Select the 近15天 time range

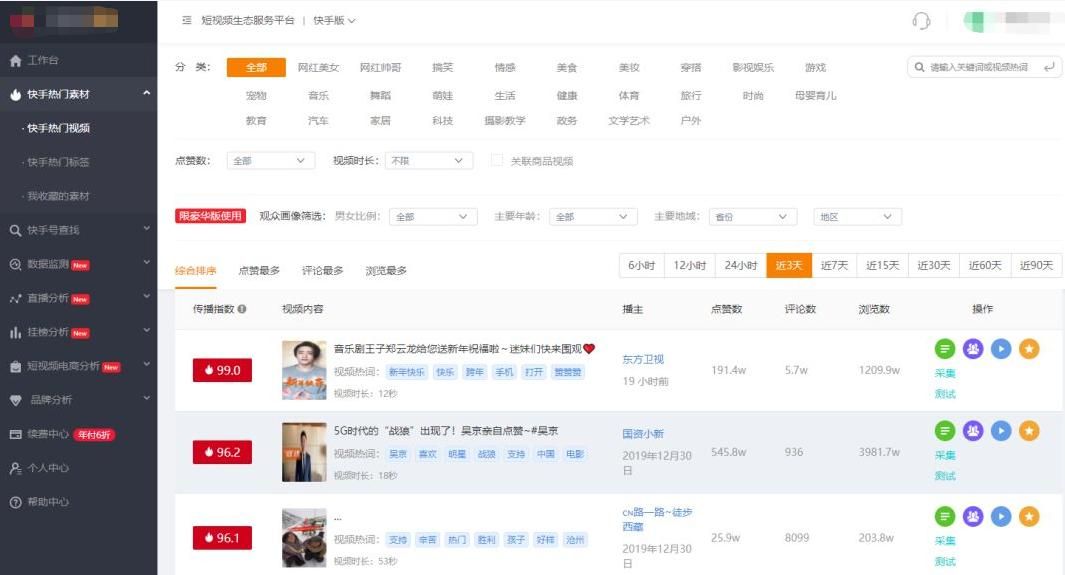882,265
